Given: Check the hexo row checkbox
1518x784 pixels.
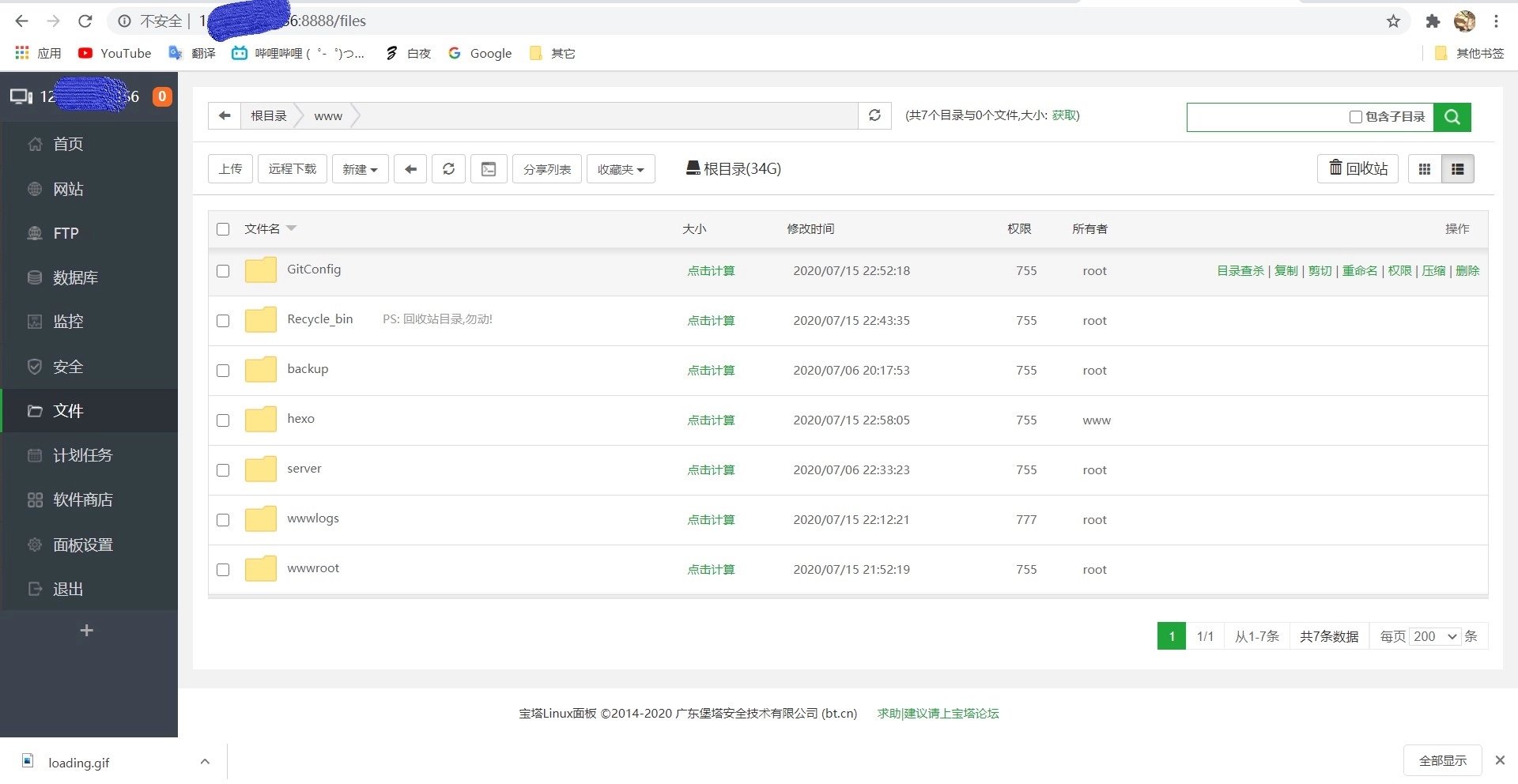Looking at the screenshot, I should point(223,420).
